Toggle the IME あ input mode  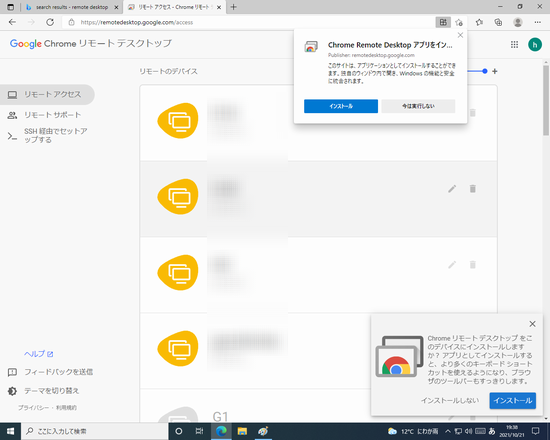pyautogui.click(x=492, y=431)
